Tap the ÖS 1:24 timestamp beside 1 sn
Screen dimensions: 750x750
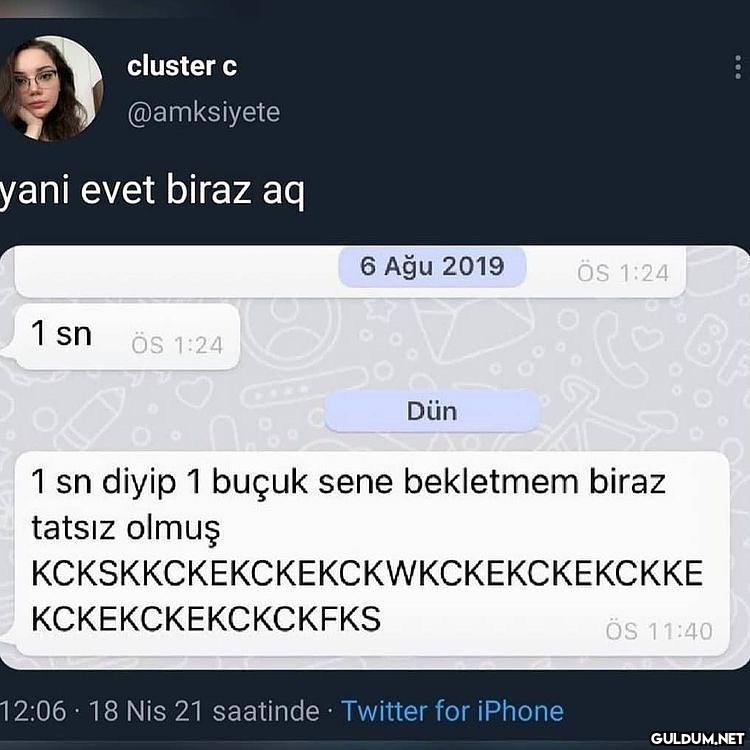pos(177,345)
